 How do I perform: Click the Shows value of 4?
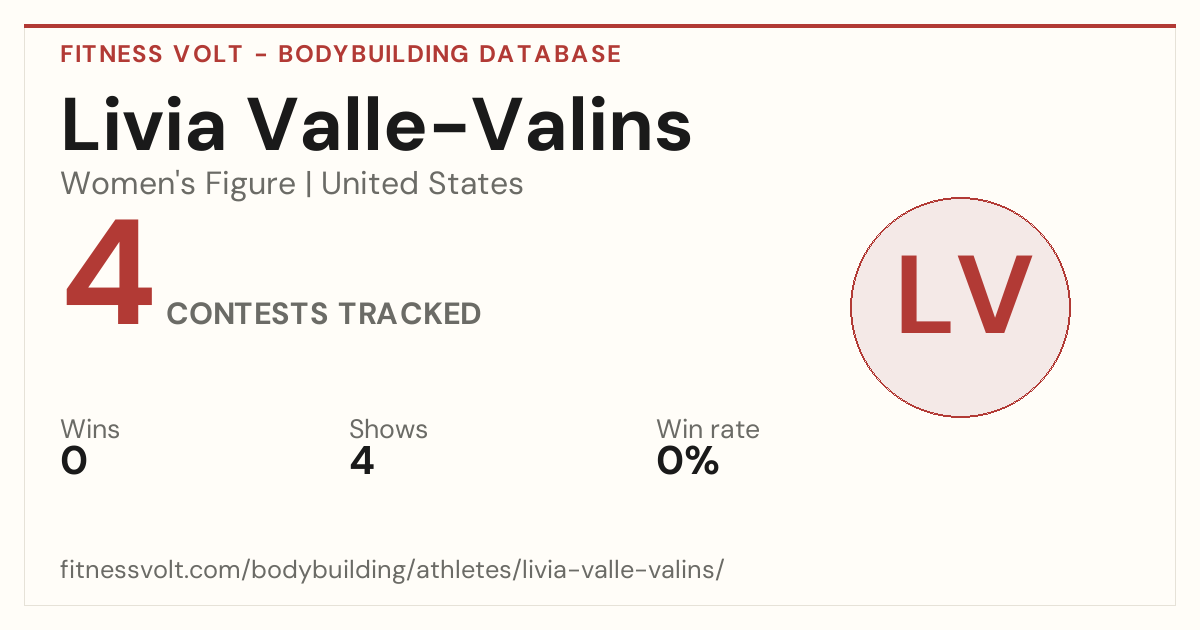[x=362, y=461]
